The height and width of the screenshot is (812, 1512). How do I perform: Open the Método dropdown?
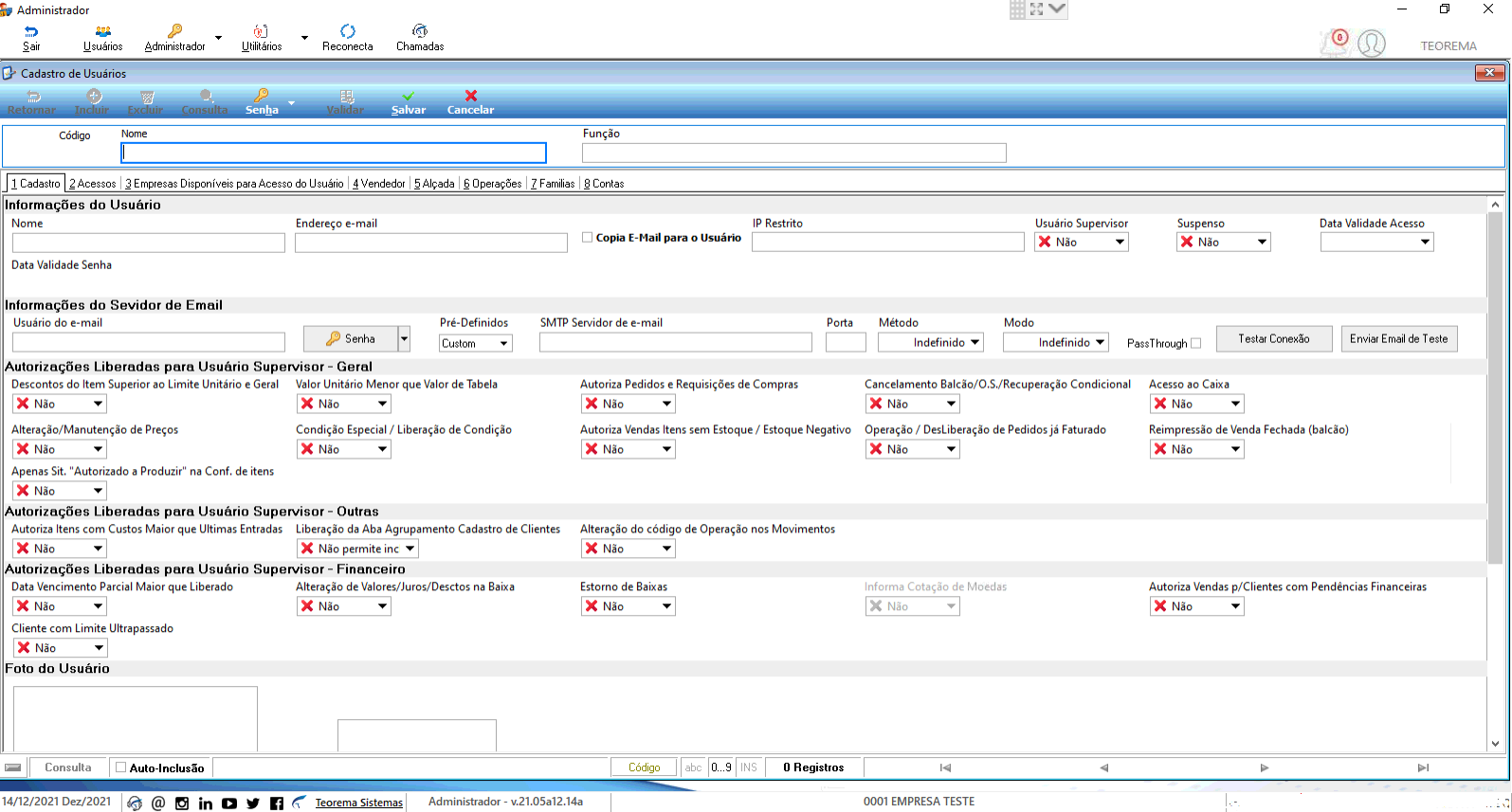pos(931,343)
